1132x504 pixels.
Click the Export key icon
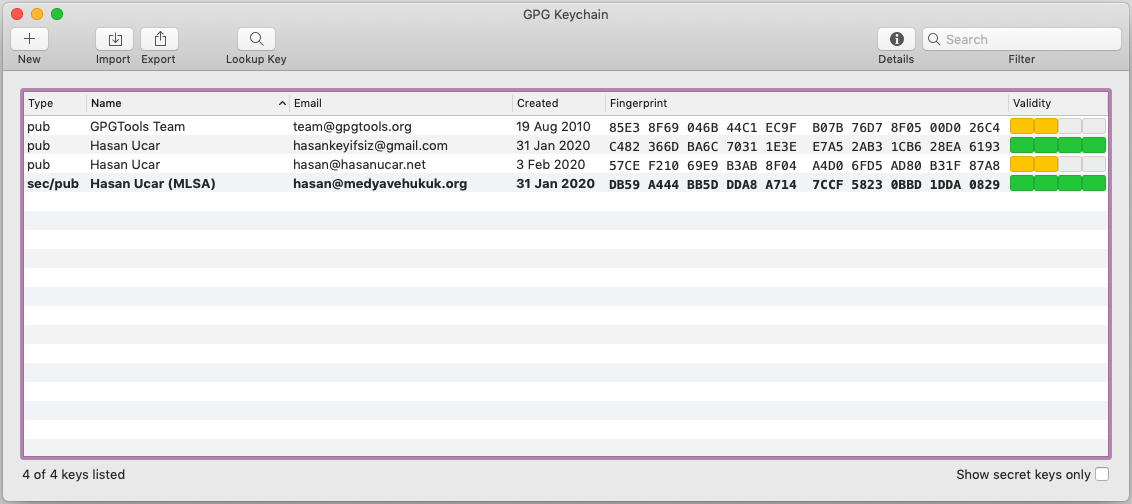tap(159, 39)
